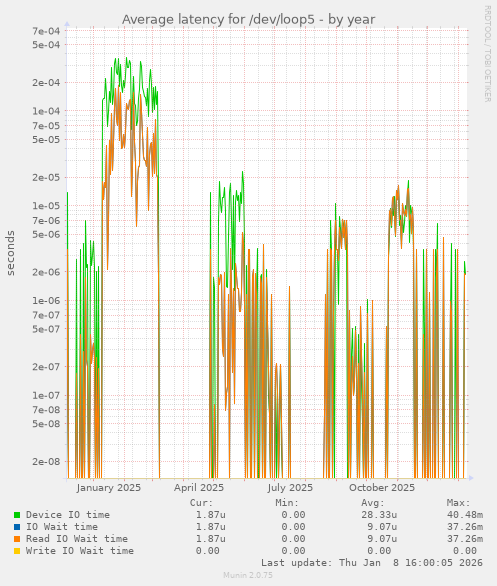Click the 'Min:' column header
This screenshot has height=586, width=497.
coord(287,503)
